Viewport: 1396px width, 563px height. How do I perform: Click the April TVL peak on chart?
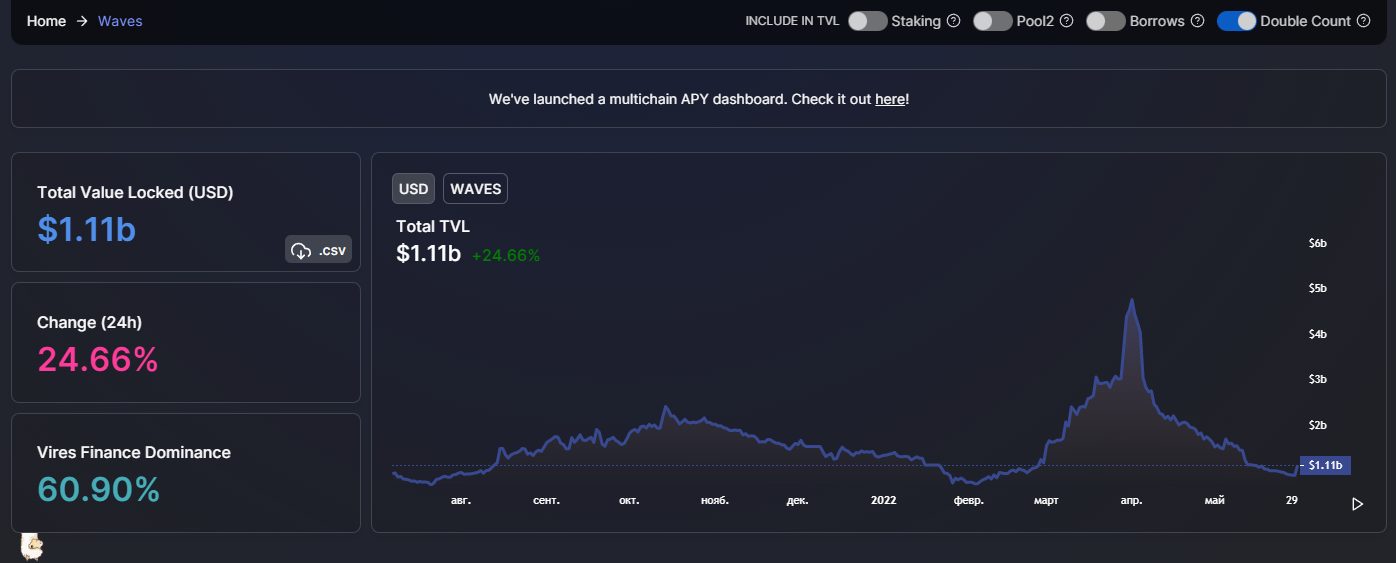pos(1131,299)
